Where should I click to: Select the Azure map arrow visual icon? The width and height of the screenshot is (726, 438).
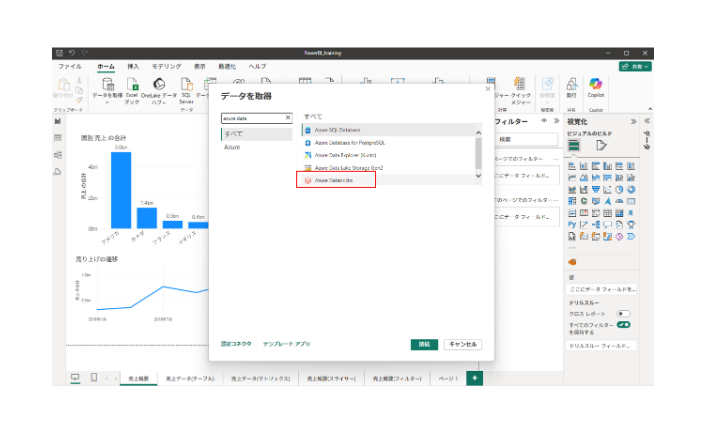click(x=607, y=201)
